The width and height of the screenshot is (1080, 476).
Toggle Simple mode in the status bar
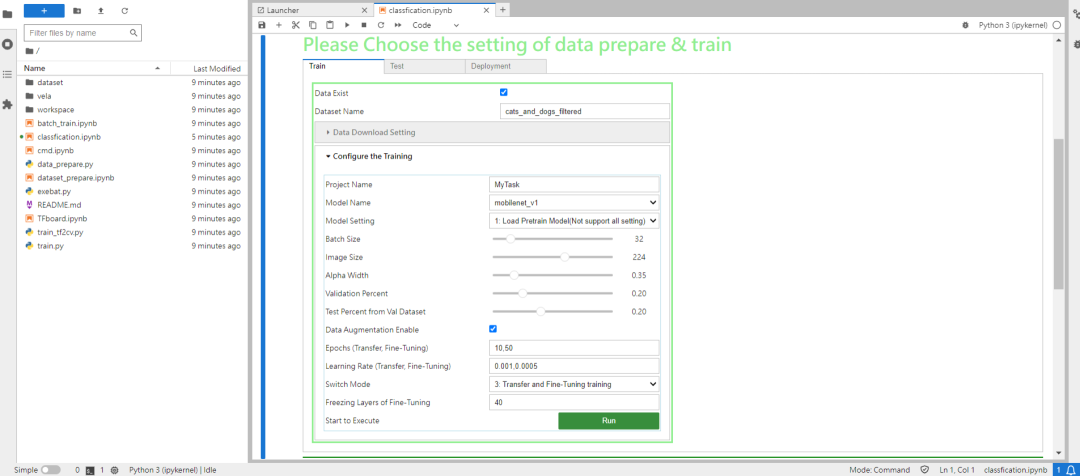pos(51,469)
